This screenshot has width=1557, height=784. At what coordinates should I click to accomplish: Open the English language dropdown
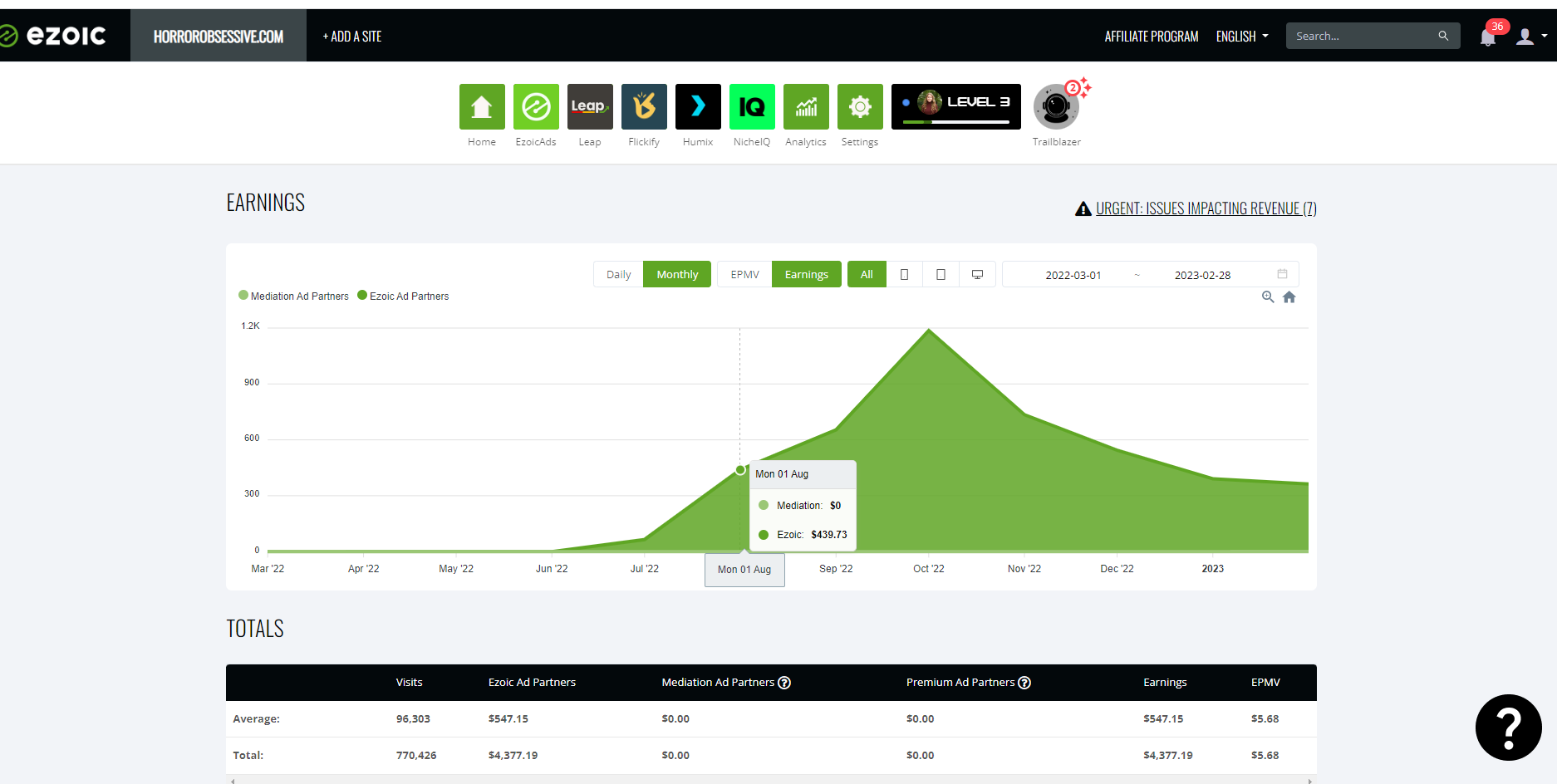tap(1242, 37)
